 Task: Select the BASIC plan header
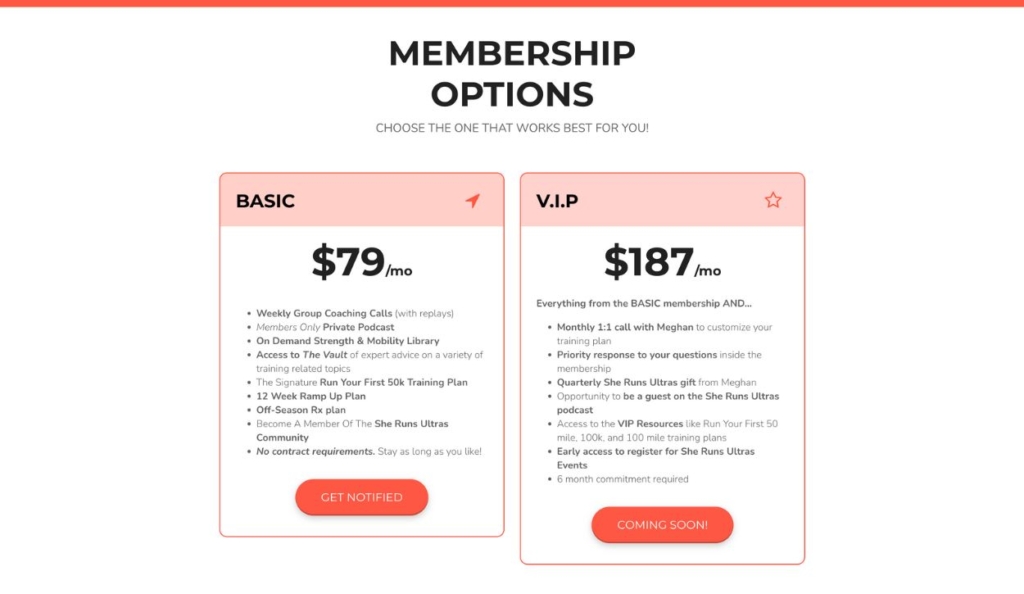tap(265, 201)
